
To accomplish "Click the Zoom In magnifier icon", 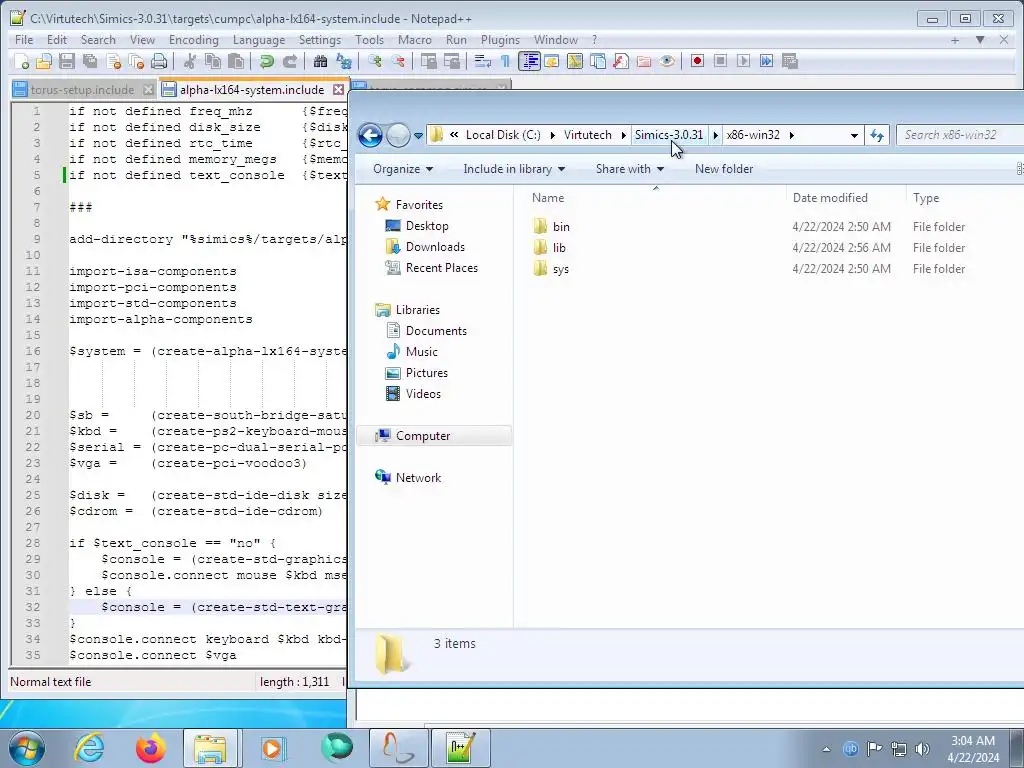I will [x=374, y=61].
